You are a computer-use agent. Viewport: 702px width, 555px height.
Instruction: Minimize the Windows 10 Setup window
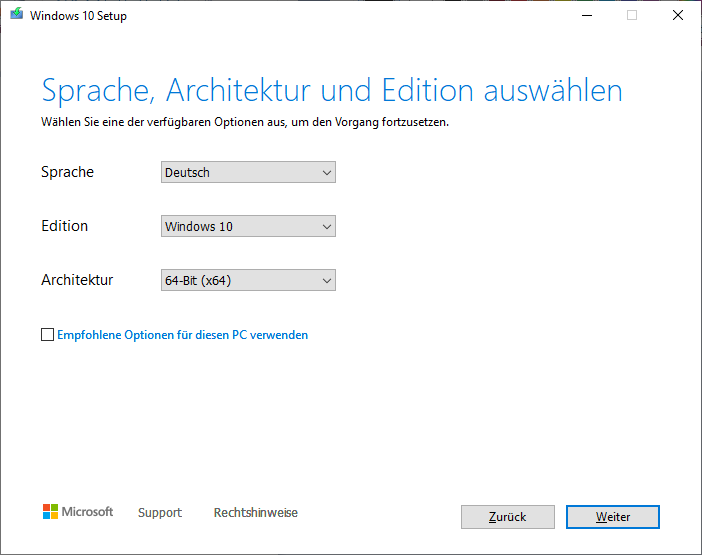(585, 16)
